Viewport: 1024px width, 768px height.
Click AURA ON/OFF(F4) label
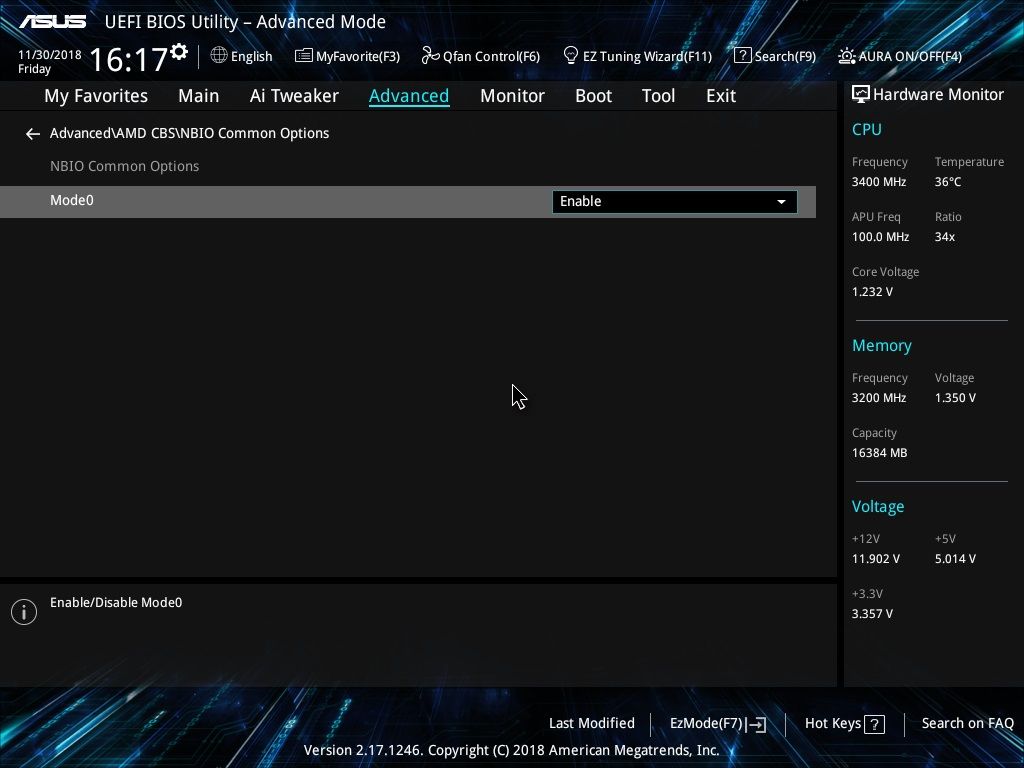910,57
